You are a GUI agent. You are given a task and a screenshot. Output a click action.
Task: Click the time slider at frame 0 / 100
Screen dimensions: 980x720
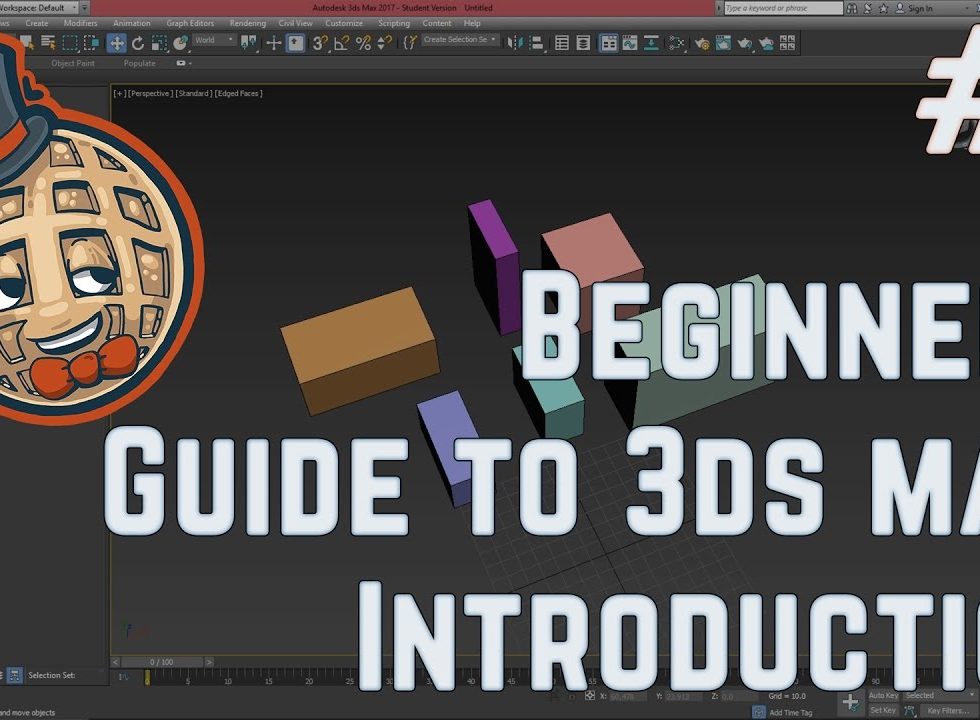(161, 662)
